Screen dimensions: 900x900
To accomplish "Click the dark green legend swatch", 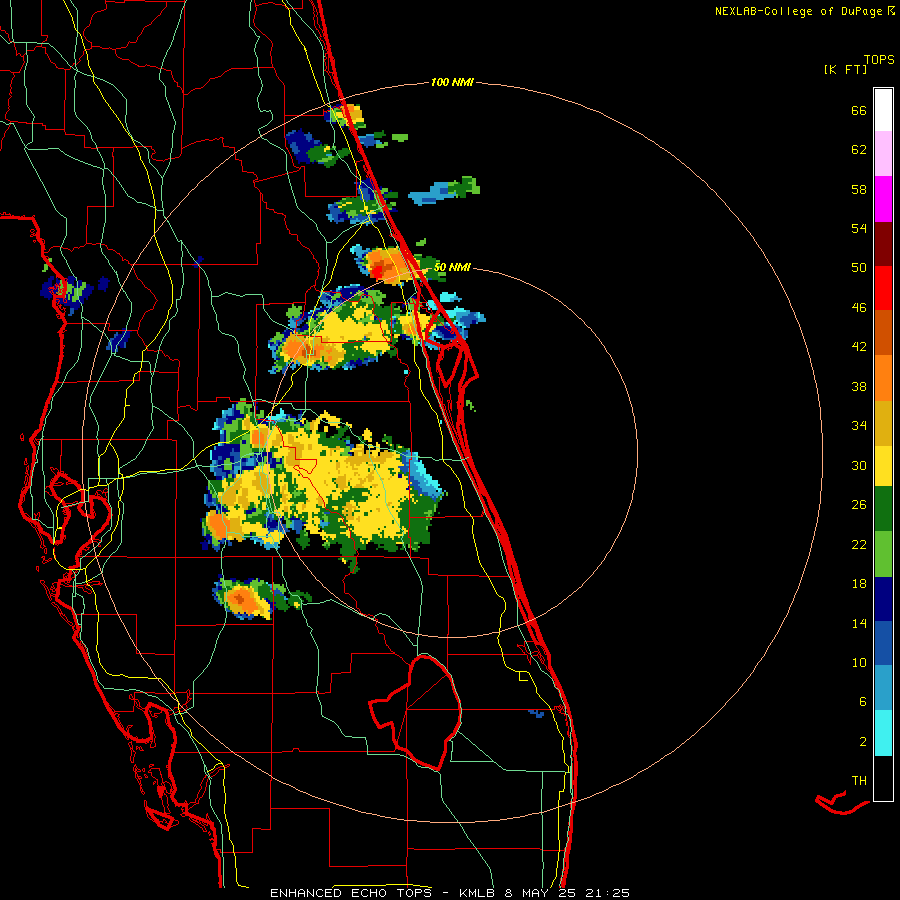I will tap(883, 509).
